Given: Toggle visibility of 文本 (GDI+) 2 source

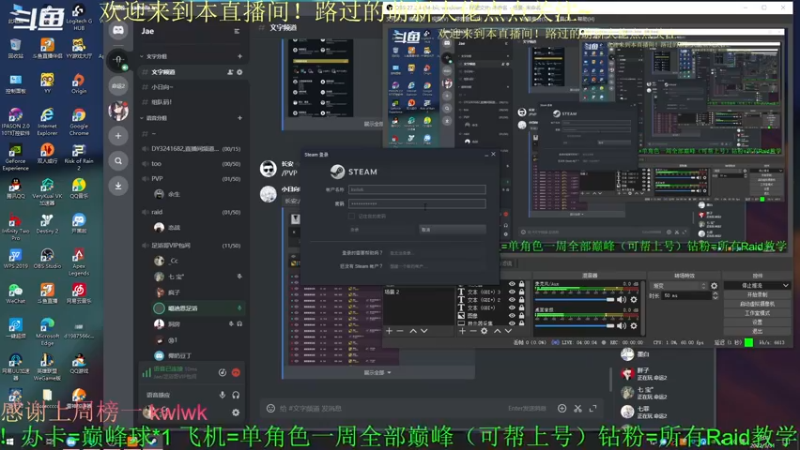Looking at the screenshot, I should coord(512,300).
